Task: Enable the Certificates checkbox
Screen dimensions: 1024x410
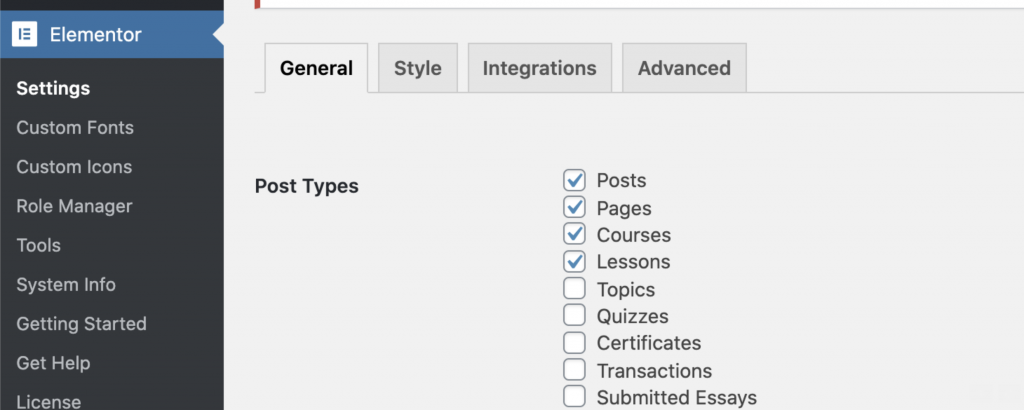Action: click(x=574, y=343)
